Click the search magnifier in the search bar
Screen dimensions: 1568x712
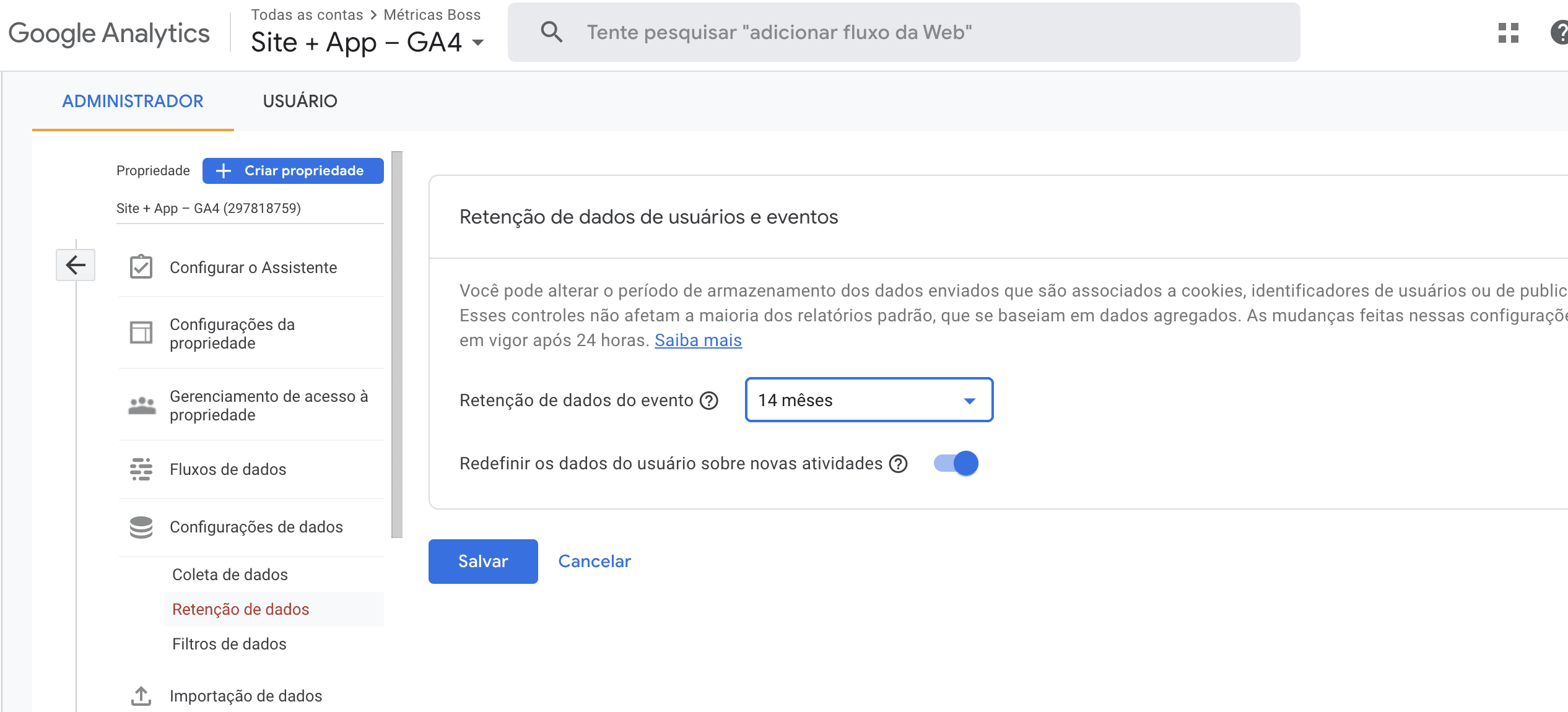click(551, 32)
